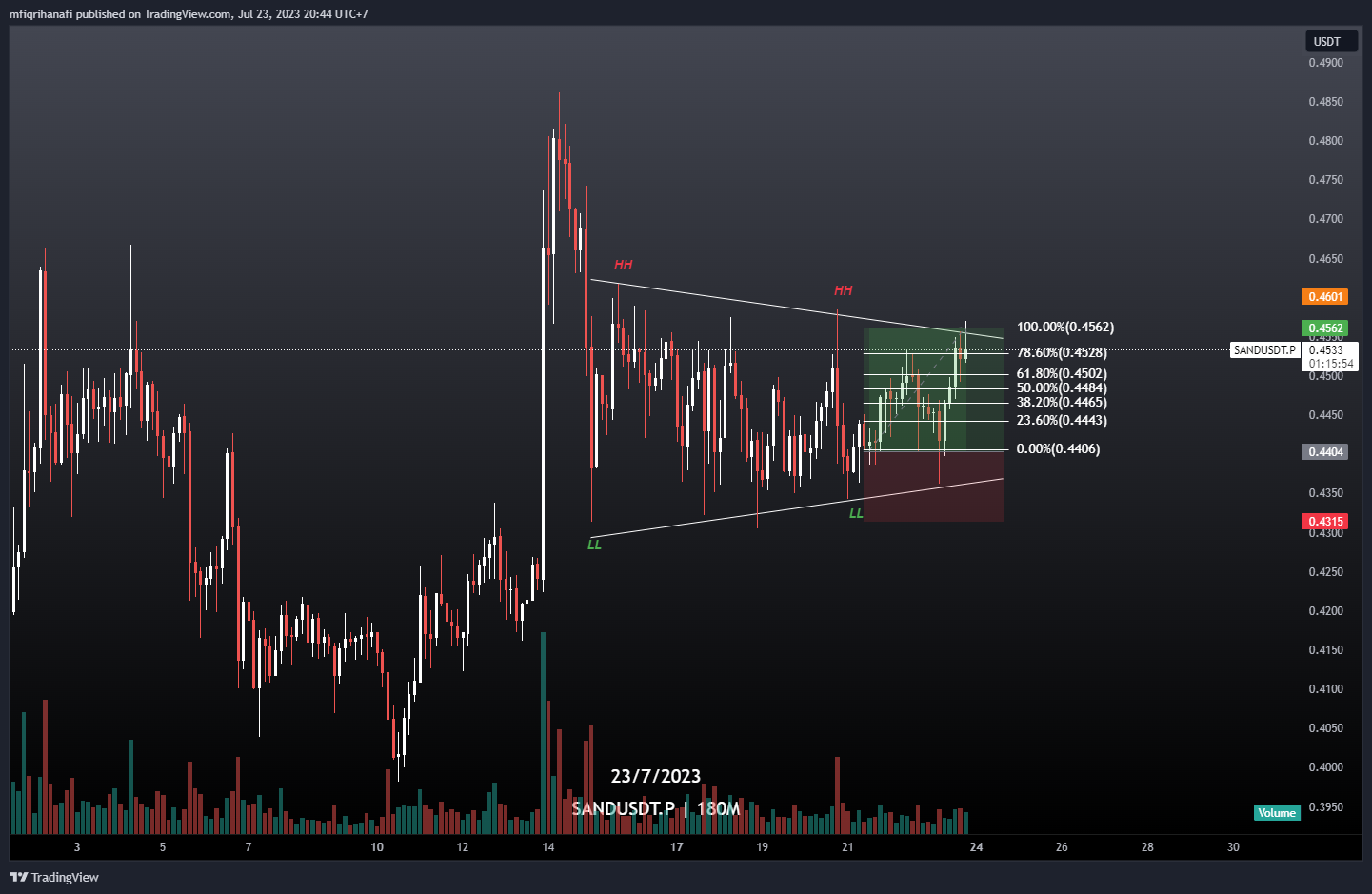
Task: Click the 0.00%(0.4406) Fibonacci level label
Action: (x=1058, y=448)
